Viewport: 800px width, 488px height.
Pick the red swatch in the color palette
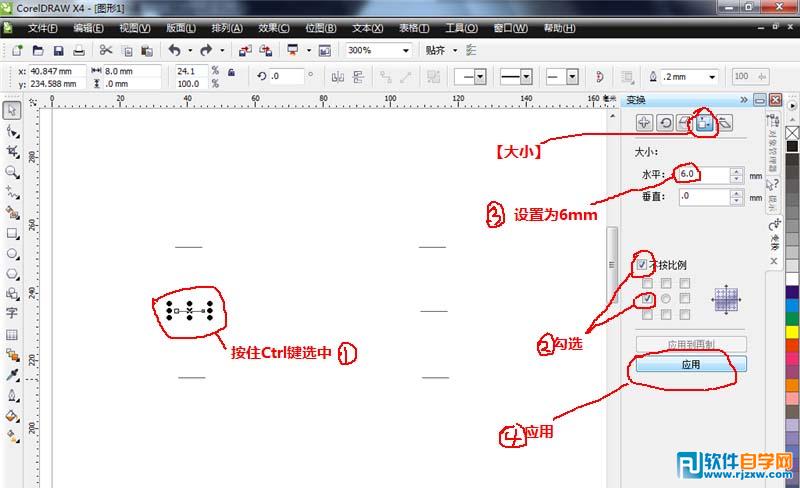click(793, 345)
